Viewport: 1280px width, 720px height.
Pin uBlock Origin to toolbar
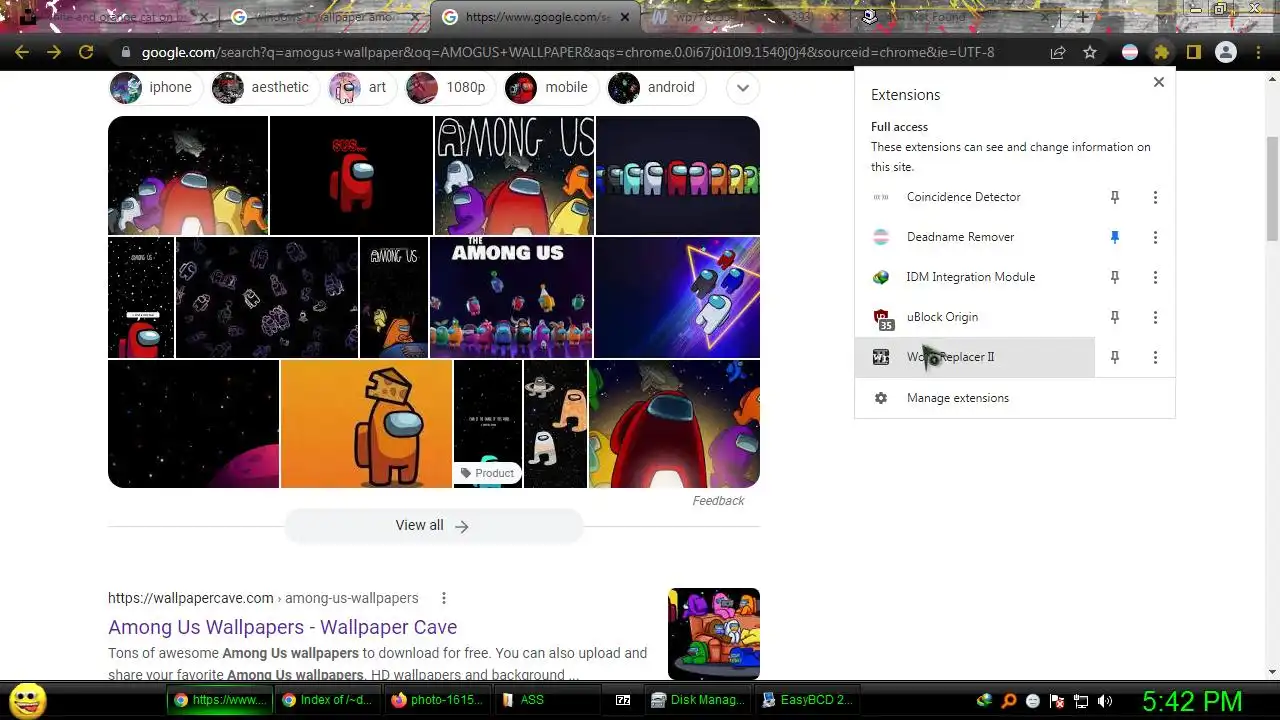coord(1115,317)
